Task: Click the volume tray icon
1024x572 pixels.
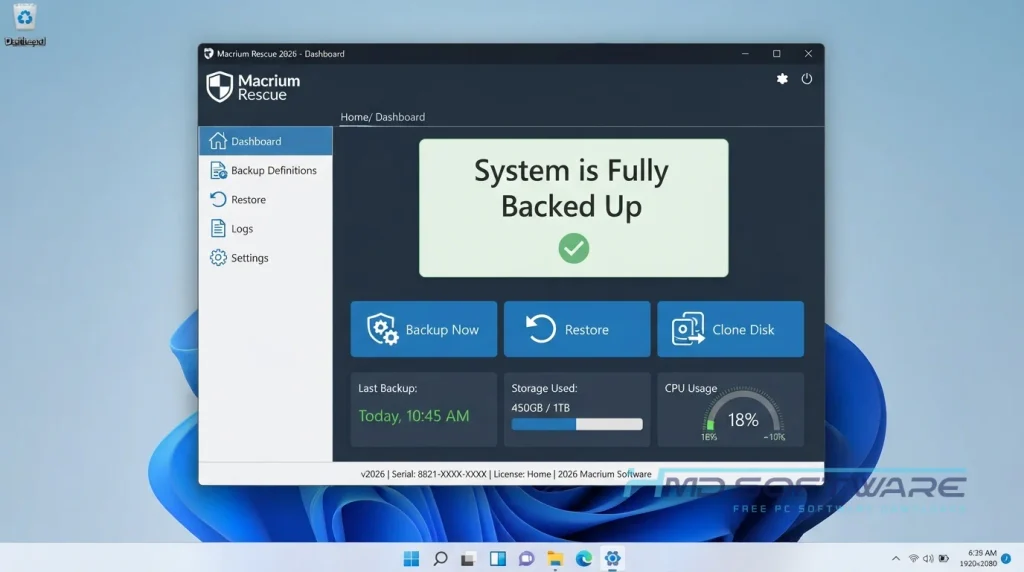Action: 928,558
